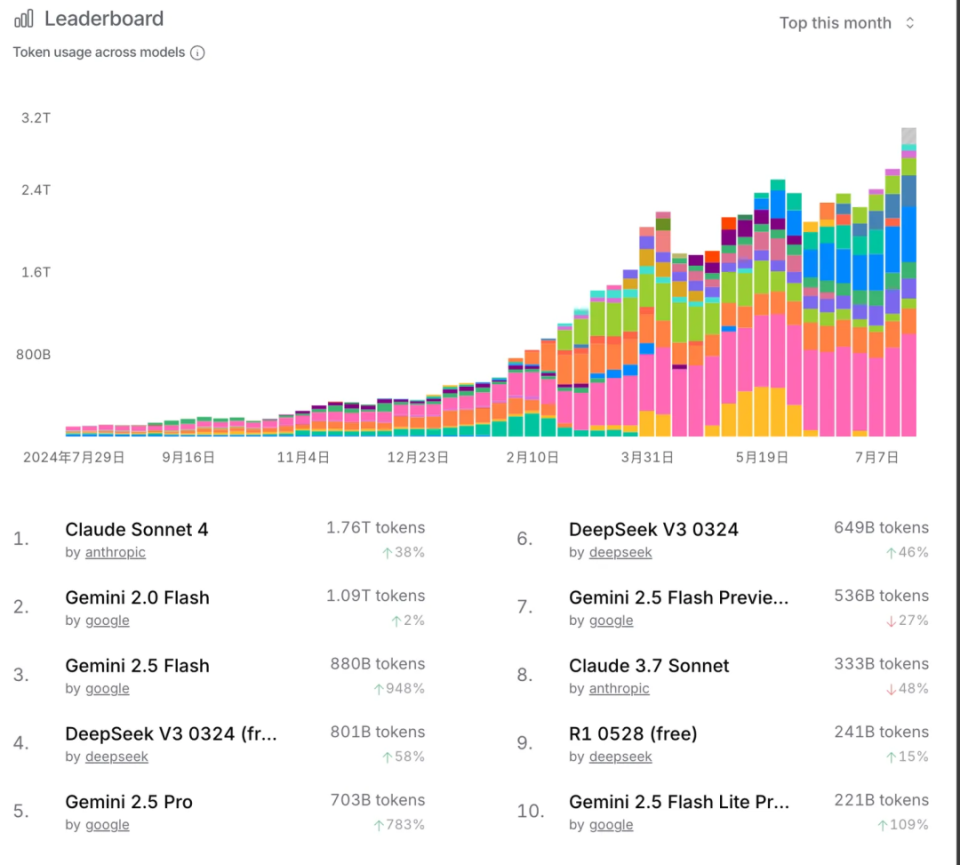
Task: Click the info icon beside Token usage
Action: [197, 53]
